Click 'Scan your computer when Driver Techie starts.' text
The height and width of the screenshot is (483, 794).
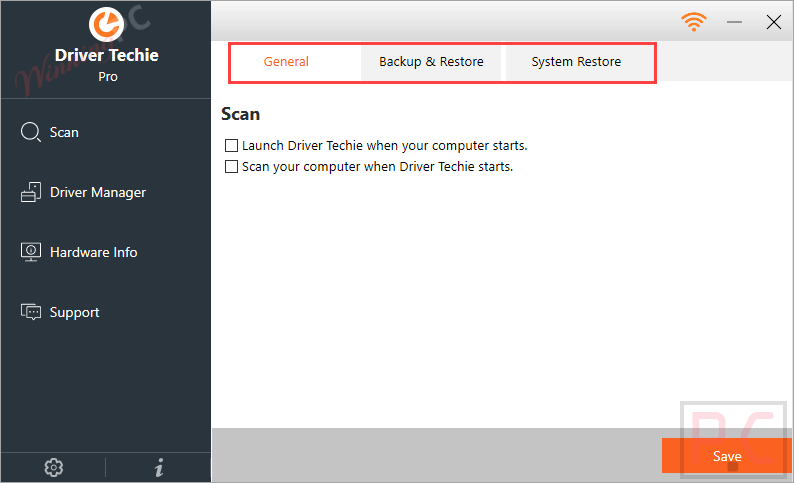[x=378, y=167]
